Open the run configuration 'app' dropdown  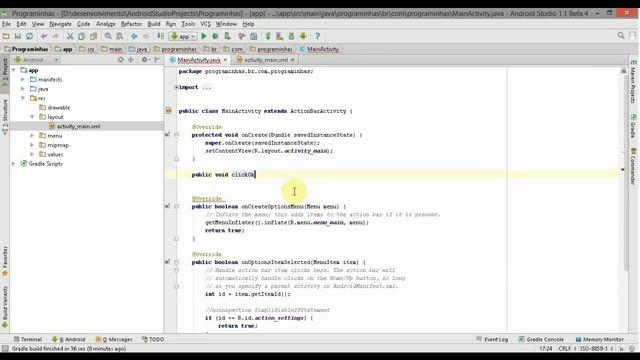(183, 36)
